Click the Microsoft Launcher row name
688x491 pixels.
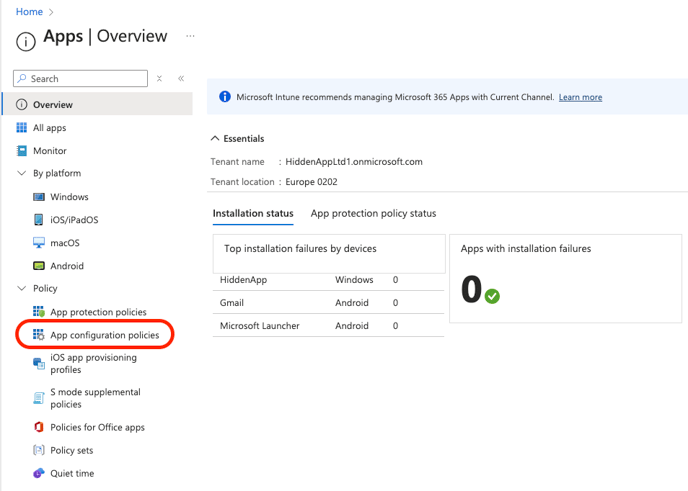coord(260,326)
